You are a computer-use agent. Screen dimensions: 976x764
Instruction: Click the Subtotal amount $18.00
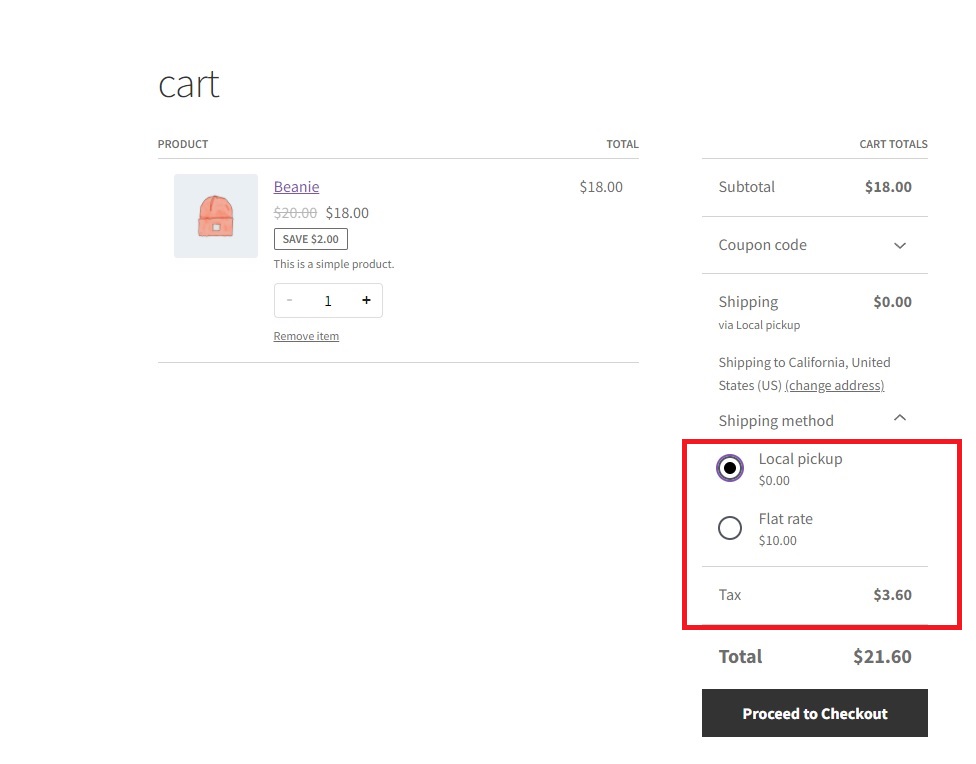click(888, 187)
